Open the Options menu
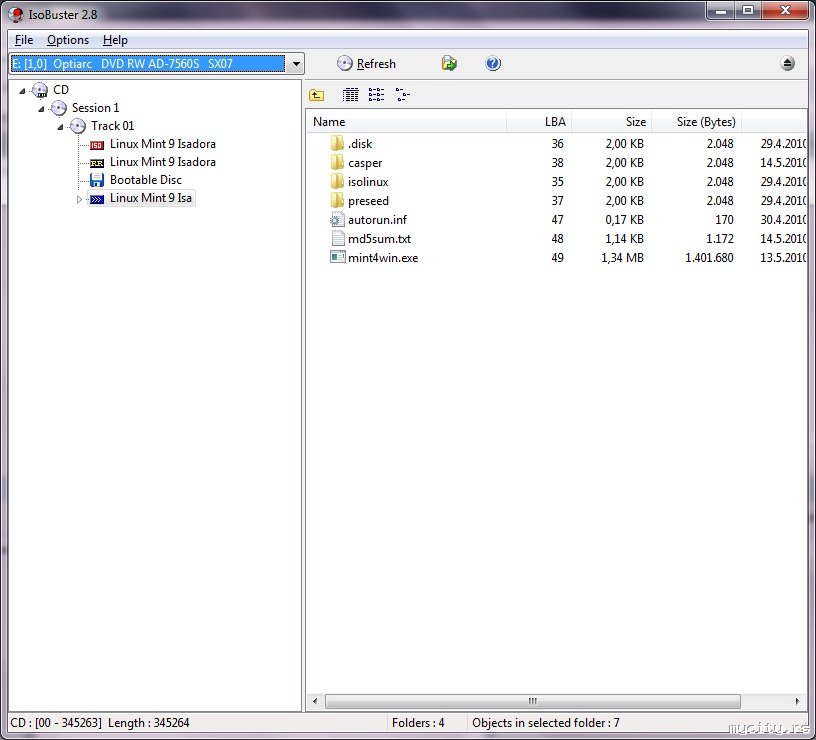Image resolution: width=816 pixels, height=740 pixels. pyautogui.click(x=68, y=40)
